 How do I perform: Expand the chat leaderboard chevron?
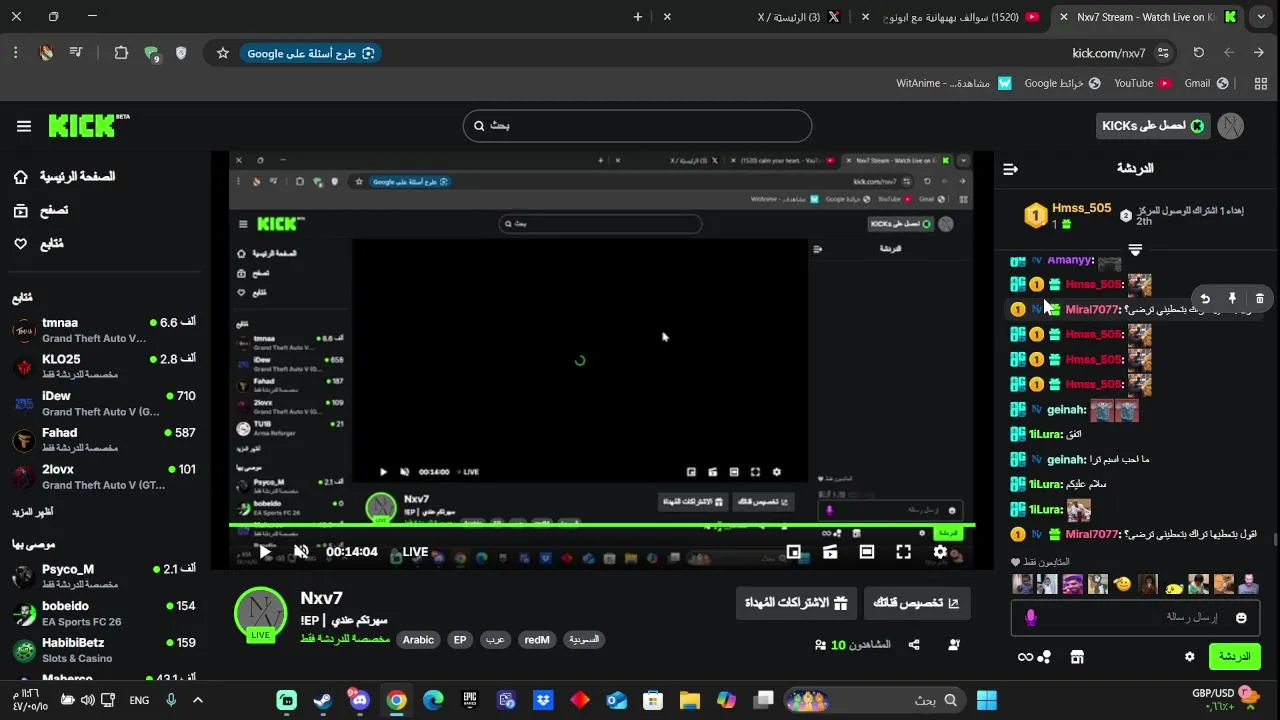tap(1135, 249)
